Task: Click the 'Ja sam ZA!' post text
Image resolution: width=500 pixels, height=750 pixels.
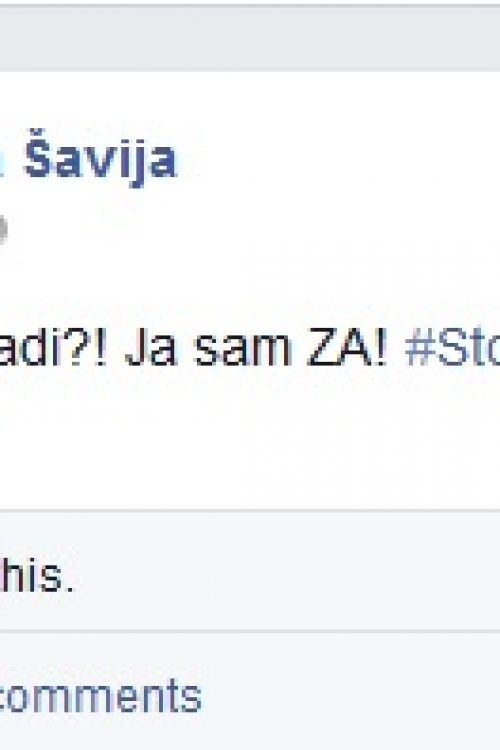Action: coord(256,349)
